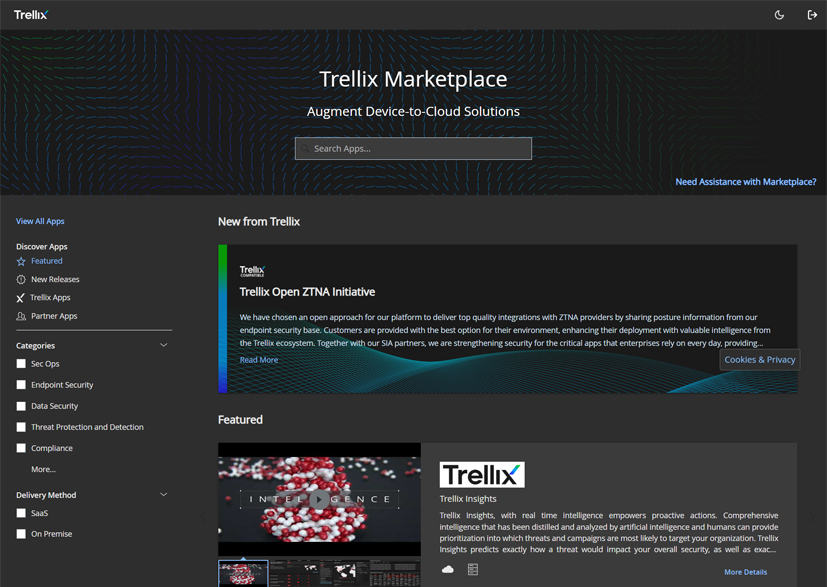This screenshot has width=827, height=587.
Task: Toggle dark mode with the moon icon
Action: coord(779,15)
